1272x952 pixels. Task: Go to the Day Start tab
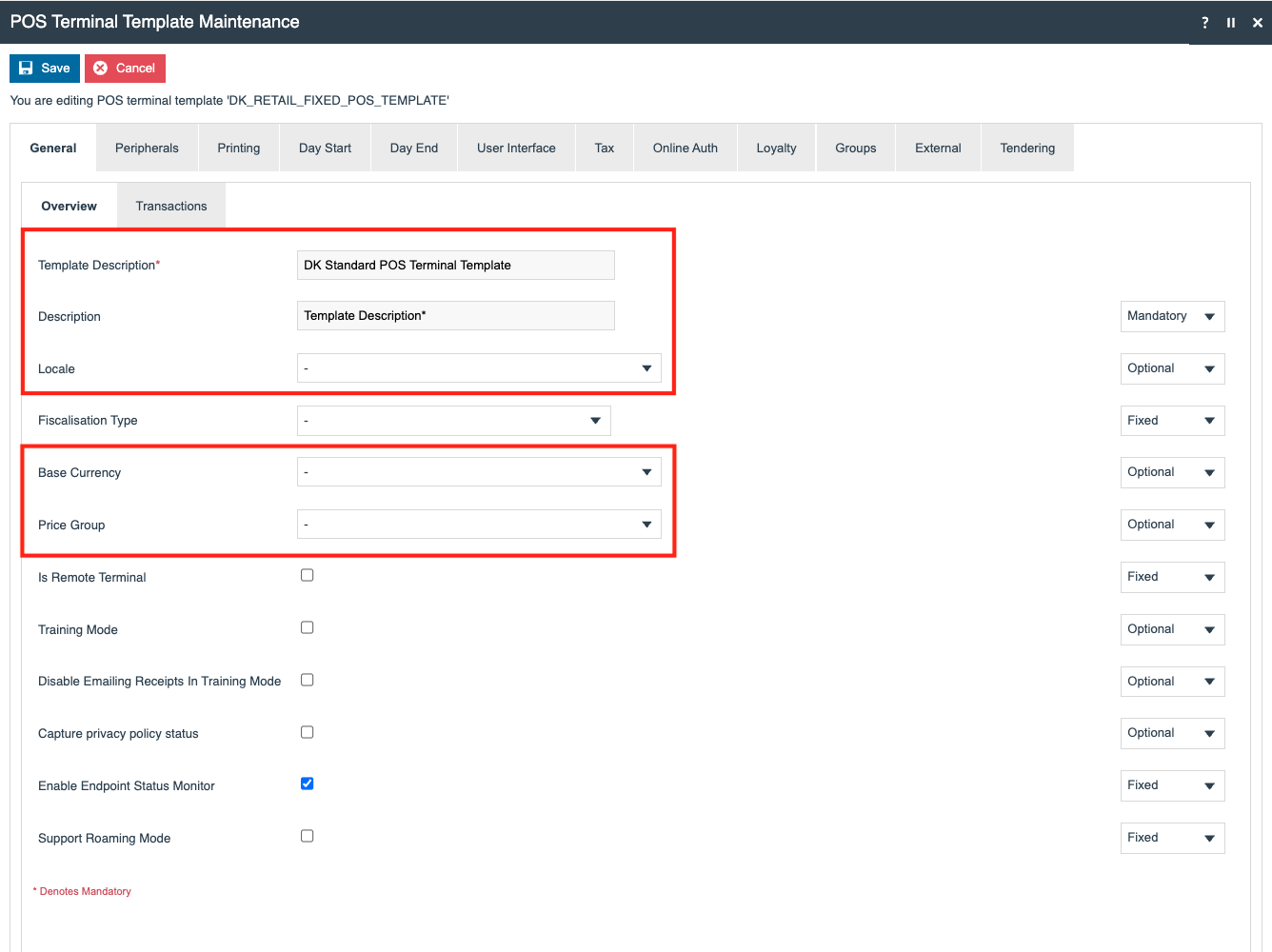(x=325, y=148)
